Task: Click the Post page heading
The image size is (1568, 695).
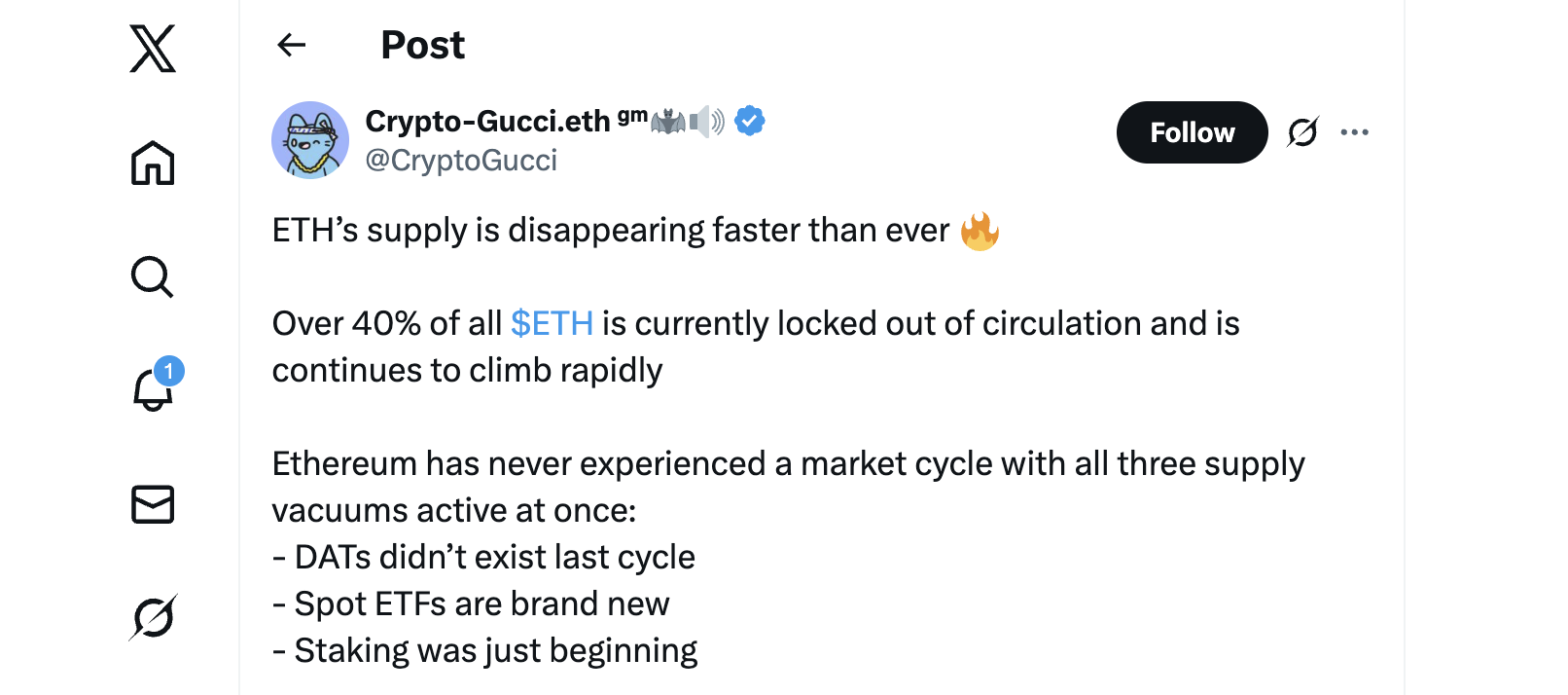Action: tap(422, 45)
